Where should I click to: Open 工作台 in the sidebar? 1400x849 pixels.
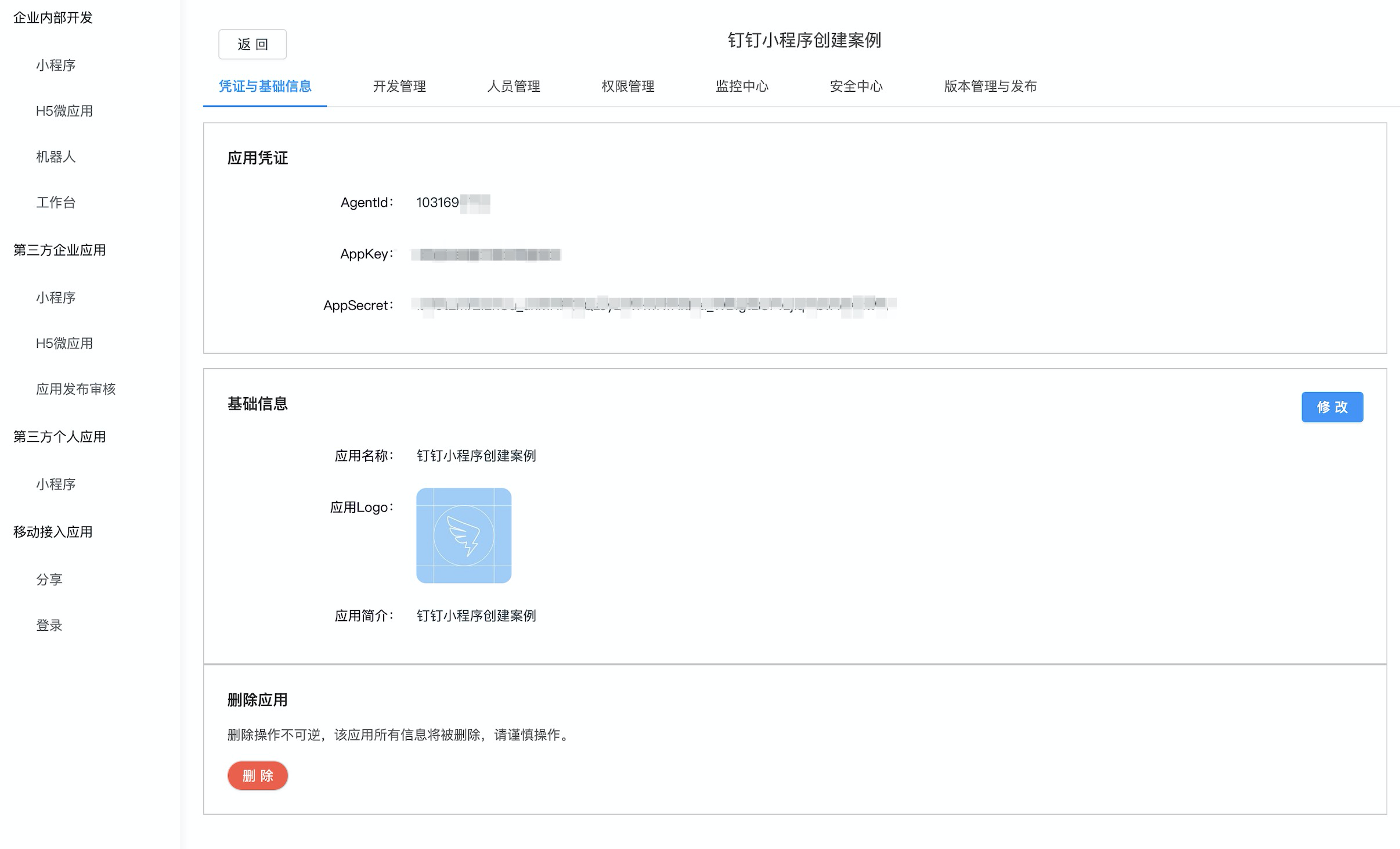coord(56,202)
